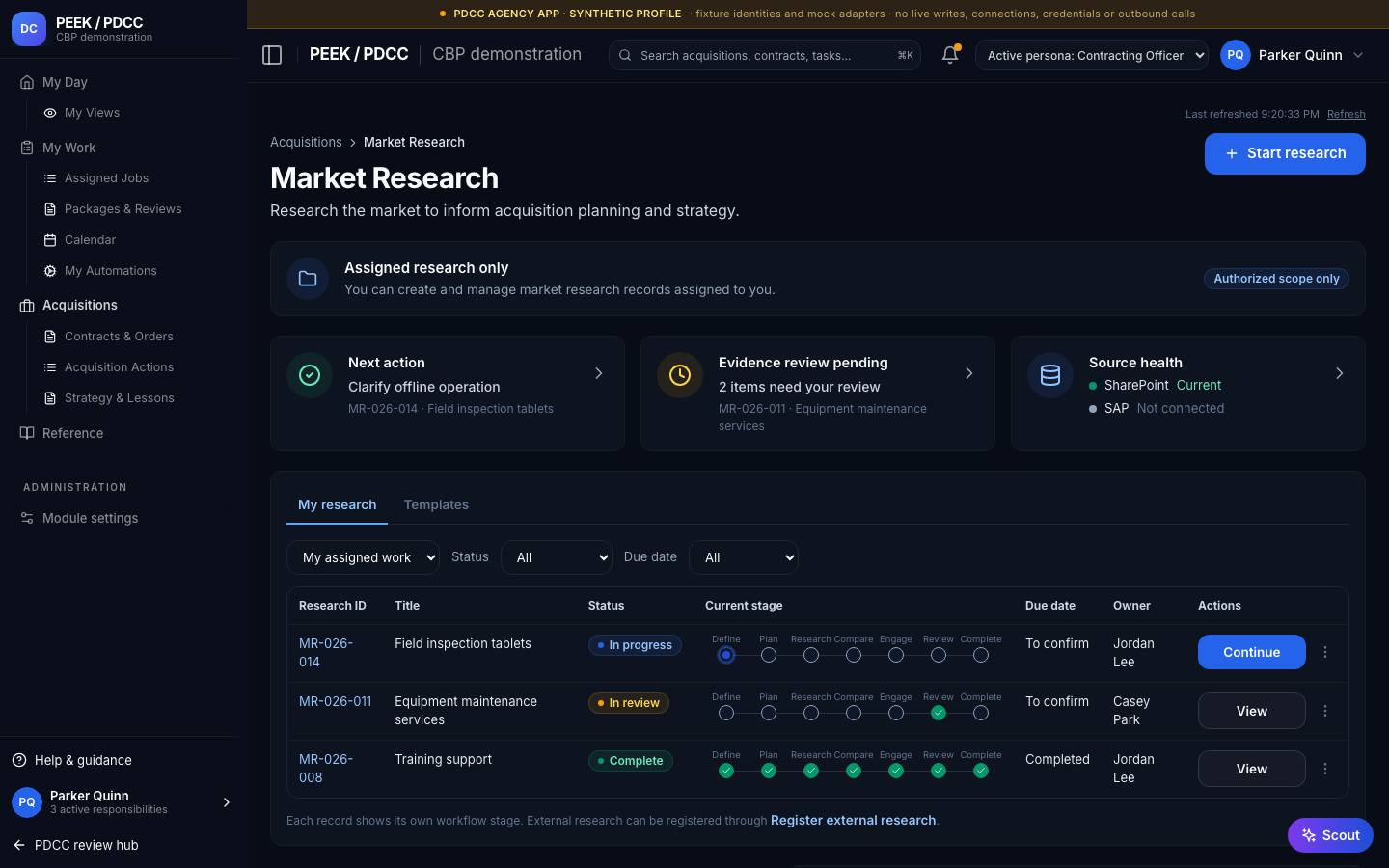This screenshot has width=1389, height=868.
Task: Click the My Work clipboard icon
Action: point(27,148)
